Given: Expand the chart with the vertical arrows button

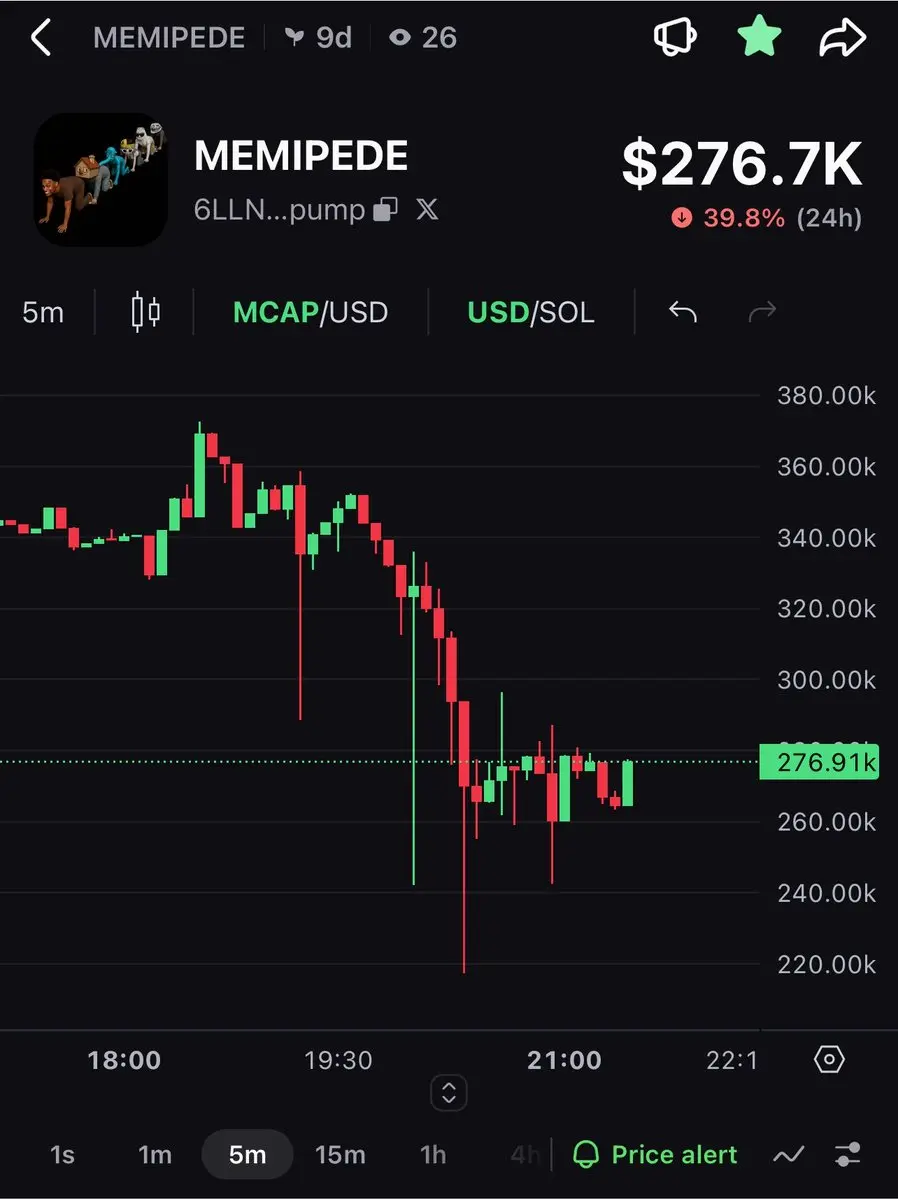Looking at the screenshot, I should pyautogui.click(x=449, y=1093).
